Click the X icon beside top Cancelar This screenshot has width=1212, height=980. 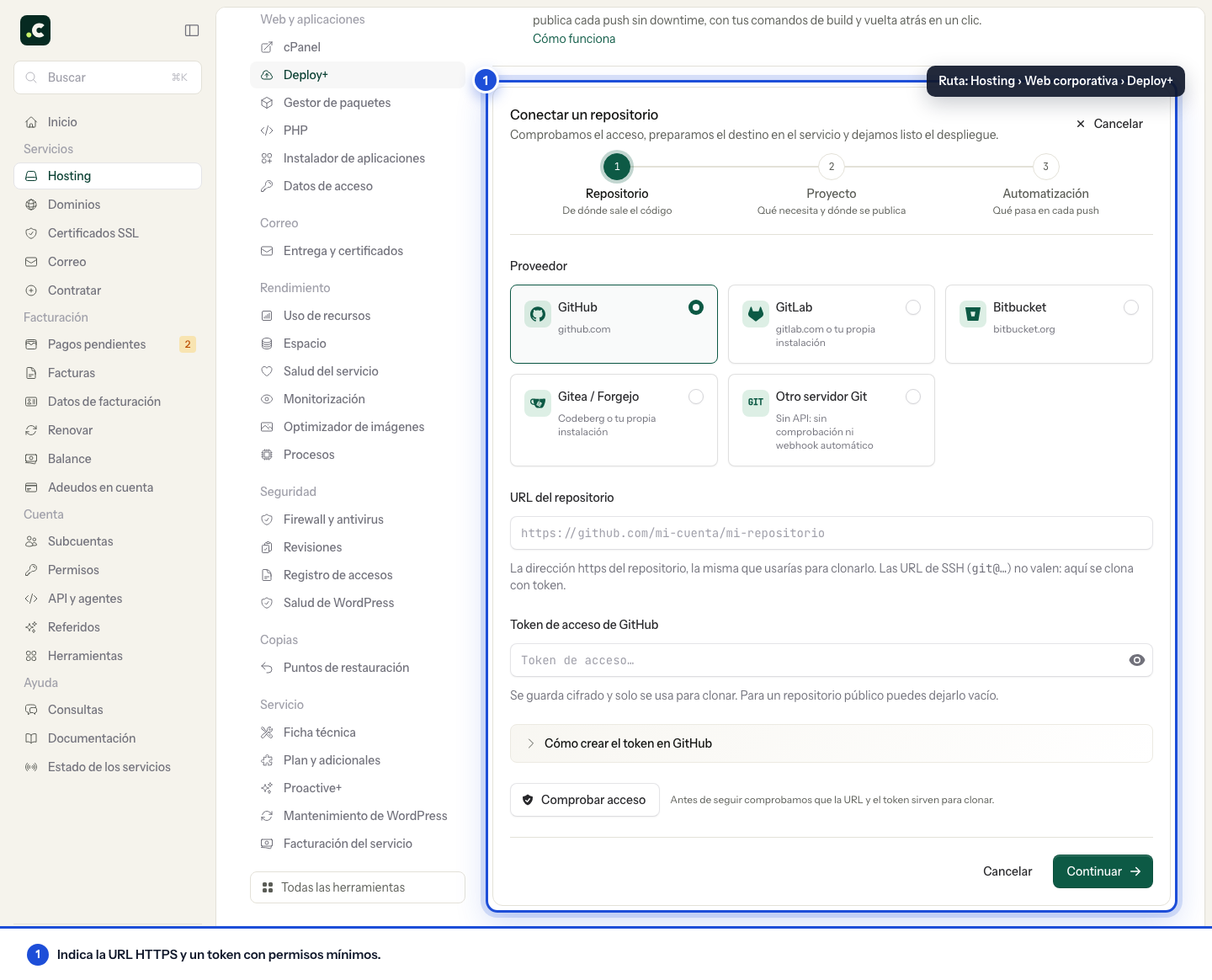[1081, 124]
